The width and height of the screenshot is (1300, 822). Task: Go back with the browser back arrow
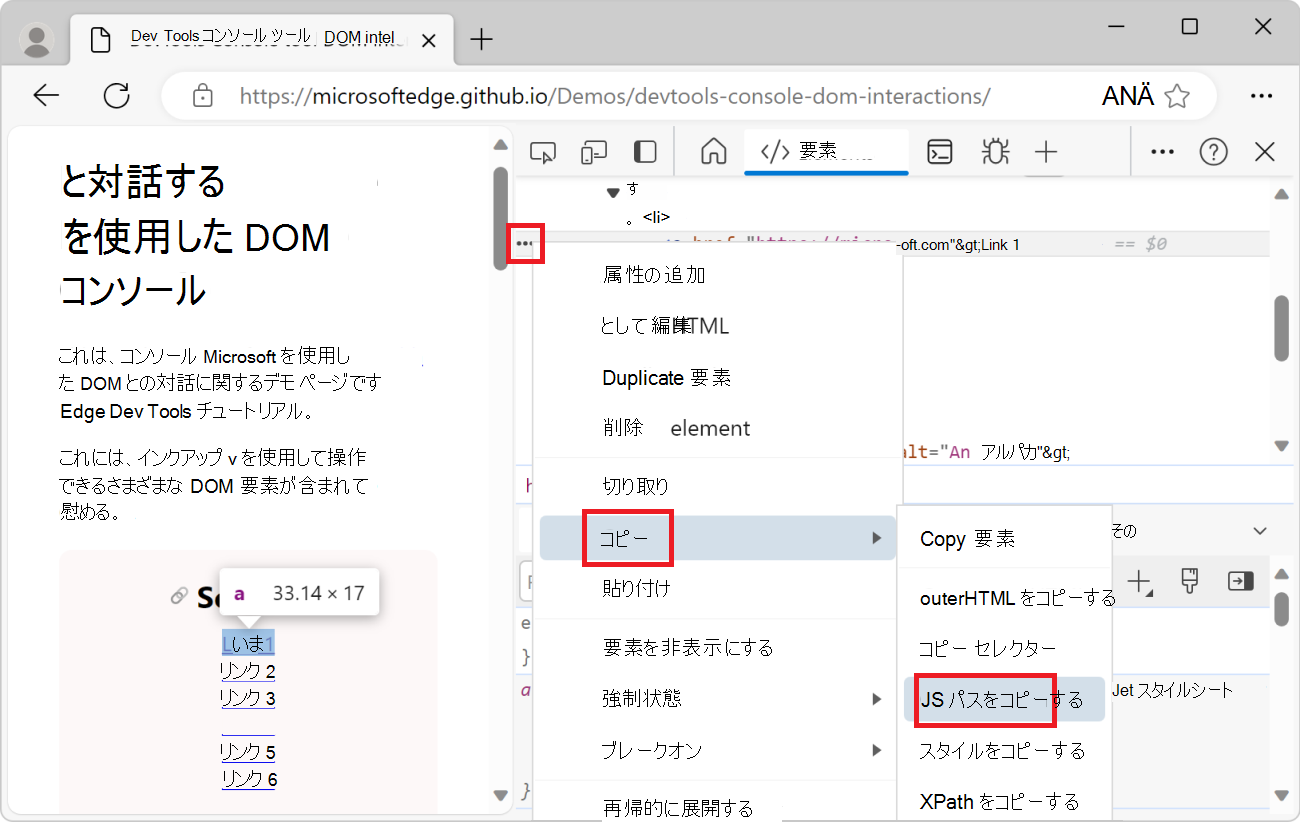(47, 95)
